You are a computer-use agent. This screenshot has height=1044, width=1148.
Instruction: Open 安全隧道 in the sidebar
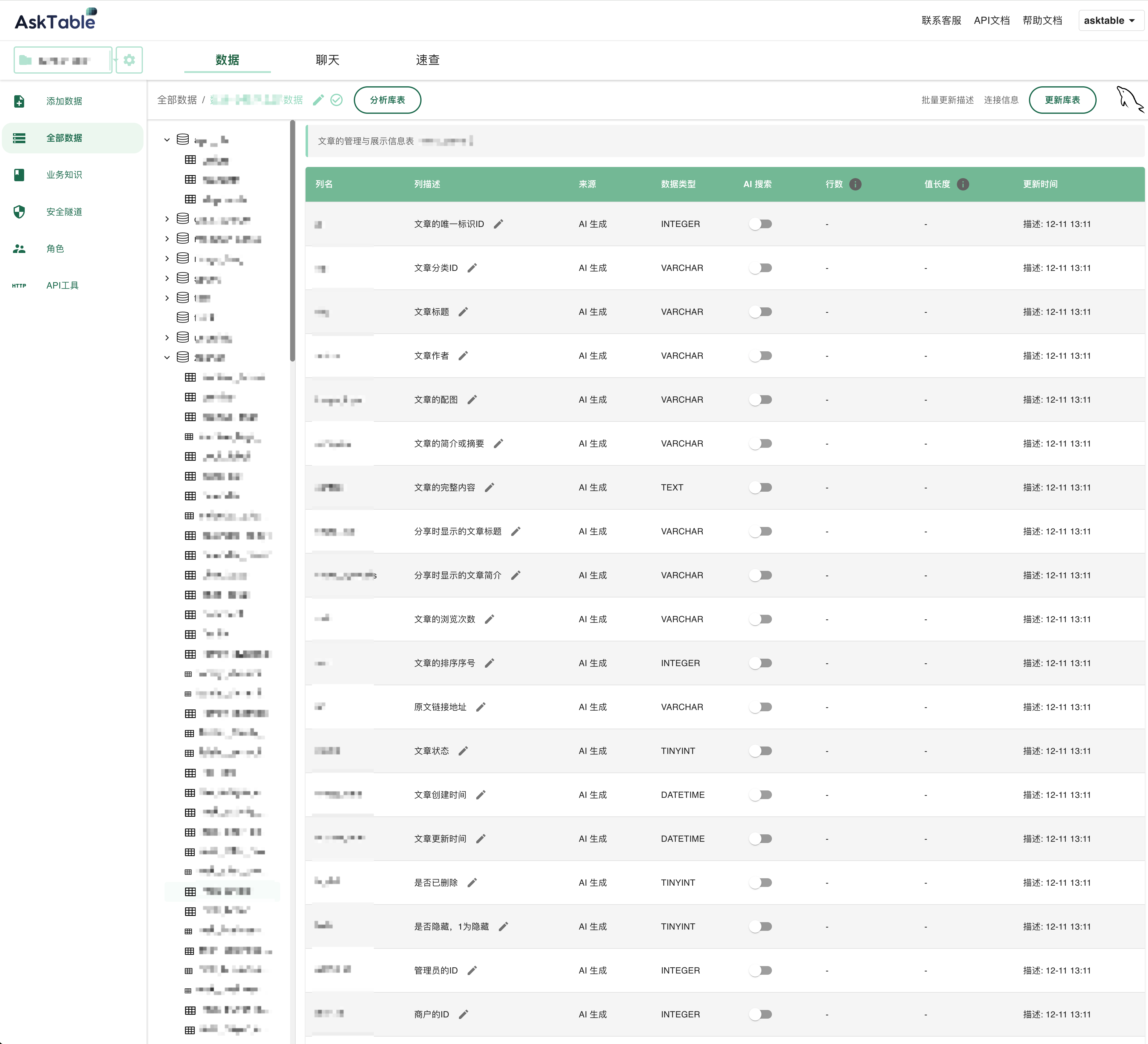point(73,212)
